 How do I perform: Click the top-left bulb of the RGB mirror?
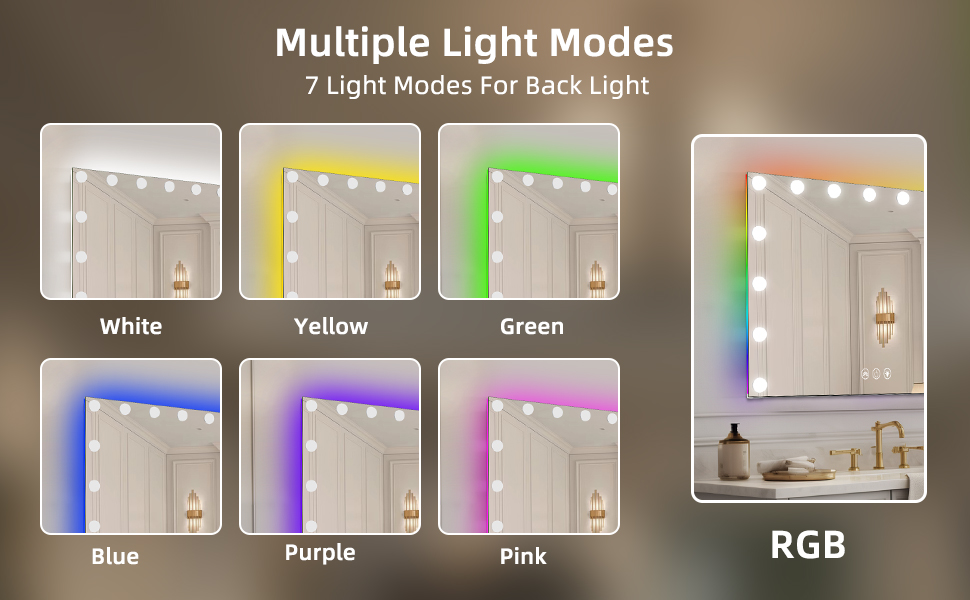click(759, 182)
